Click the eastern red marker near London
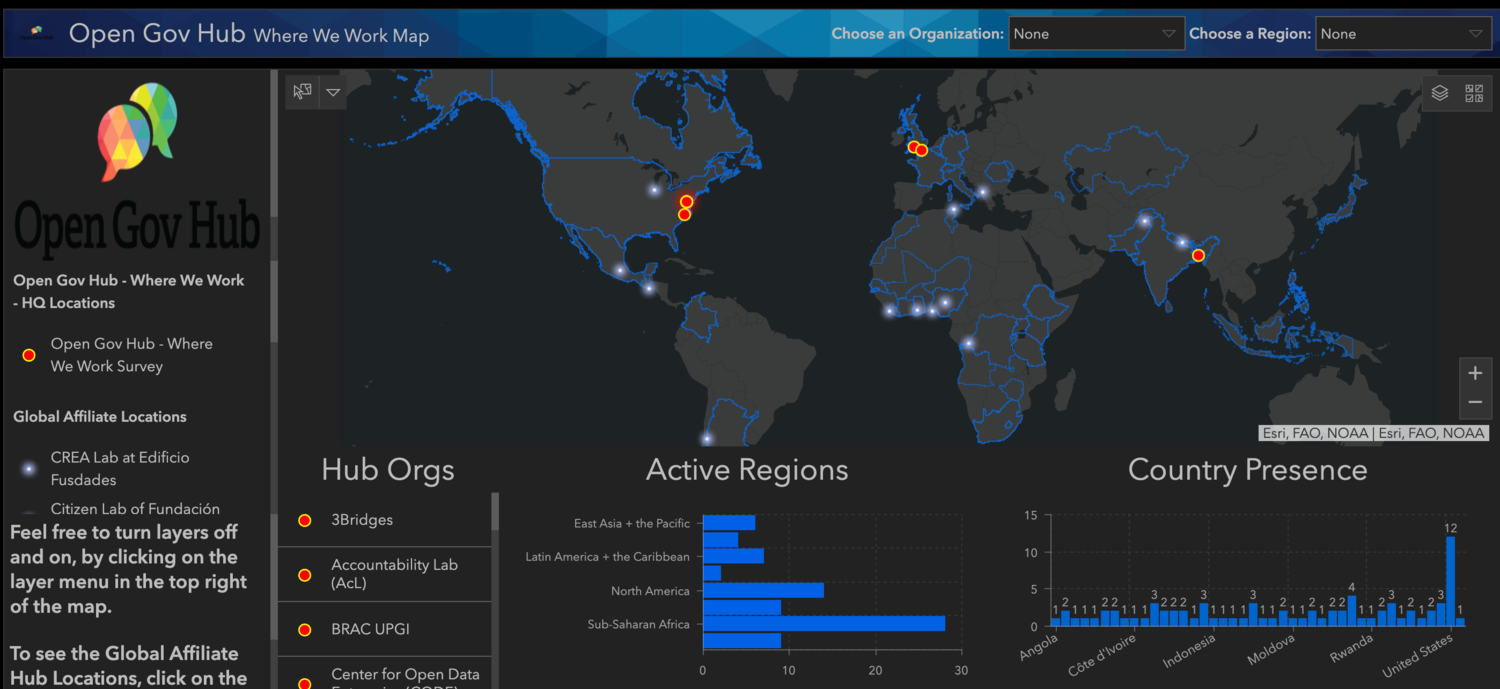1500x689 pixels. point(922,150)
